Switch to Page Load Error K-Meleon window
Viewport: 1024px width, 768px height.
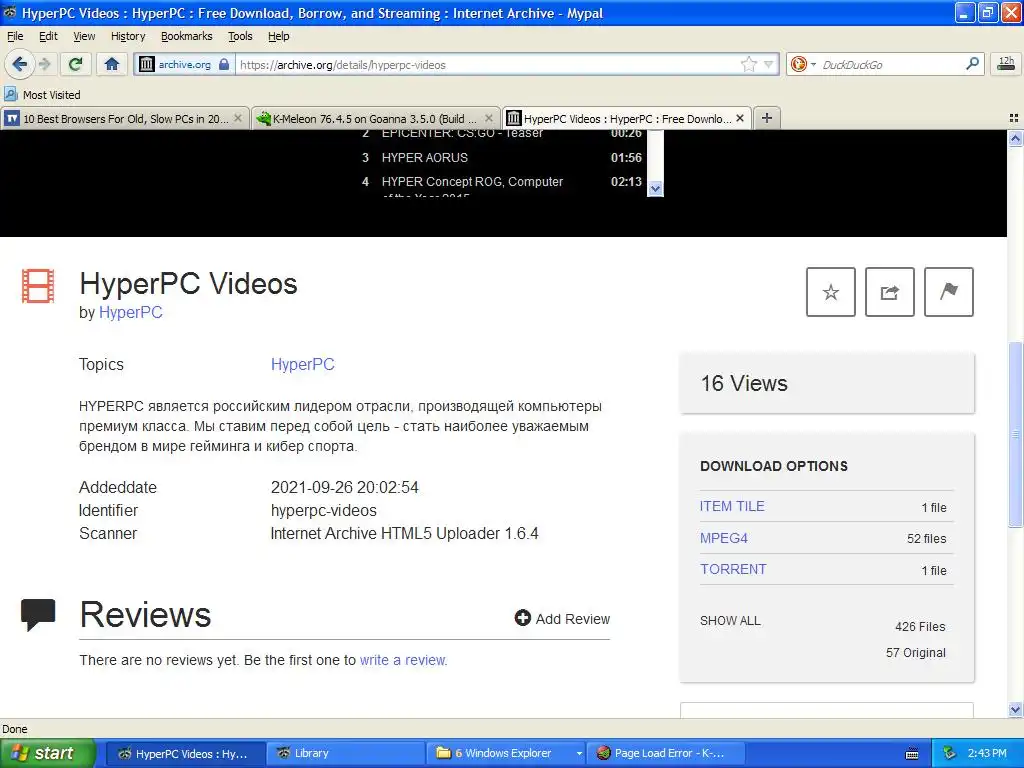click(x=665, y=753)
